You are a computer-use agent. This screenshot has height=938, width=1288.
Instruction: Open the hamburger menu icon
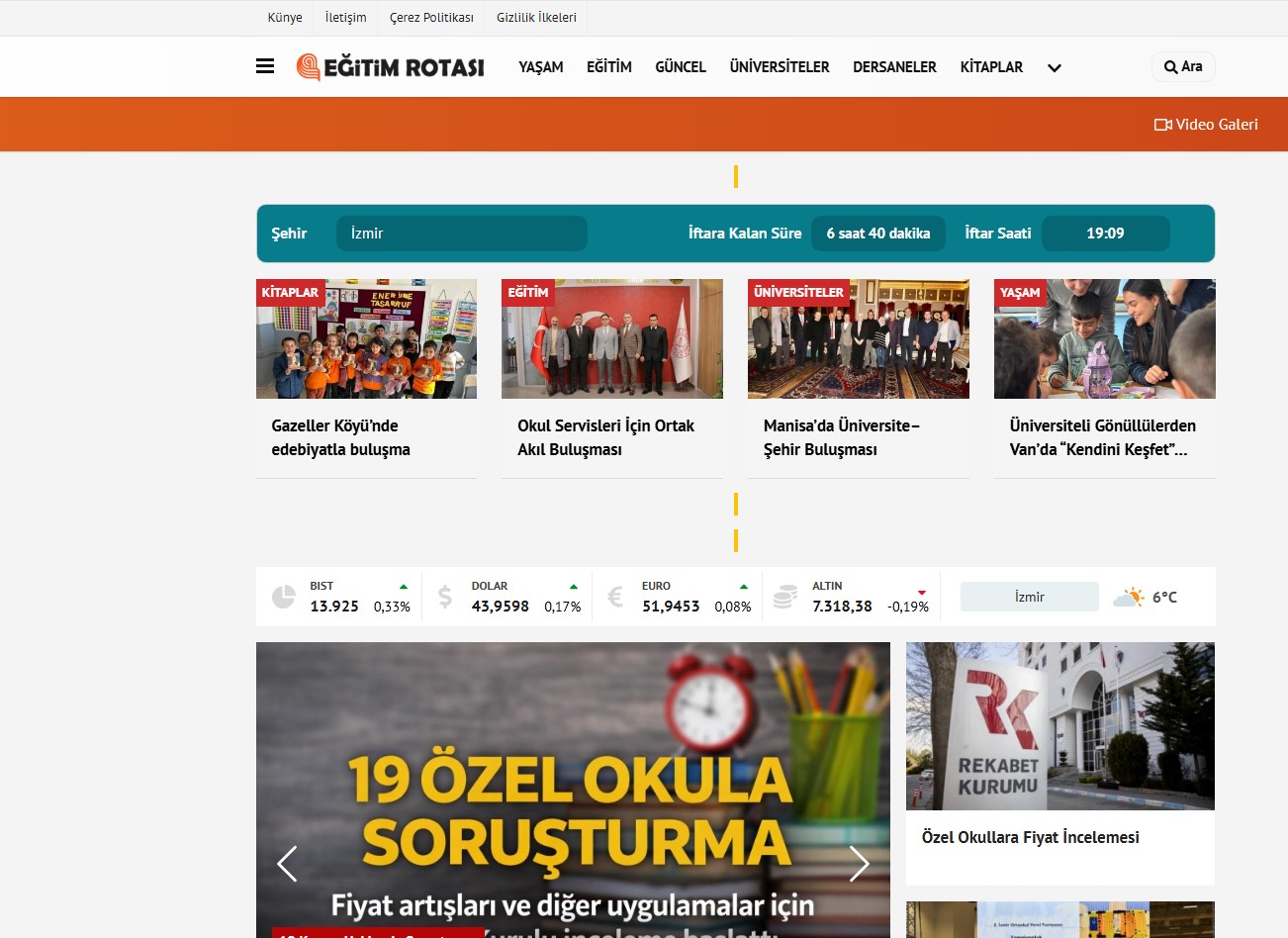coord(265,66)
